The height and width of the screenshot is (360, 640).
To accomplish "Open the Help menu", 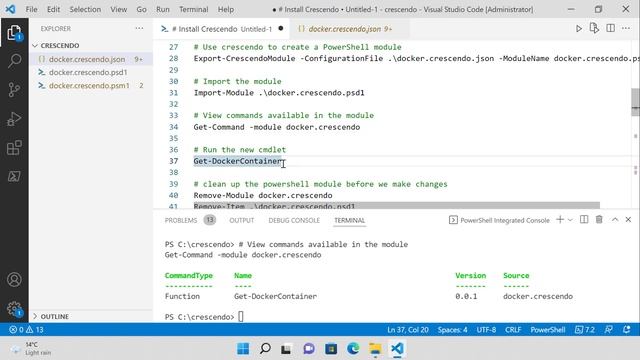I will click(226, 9).
